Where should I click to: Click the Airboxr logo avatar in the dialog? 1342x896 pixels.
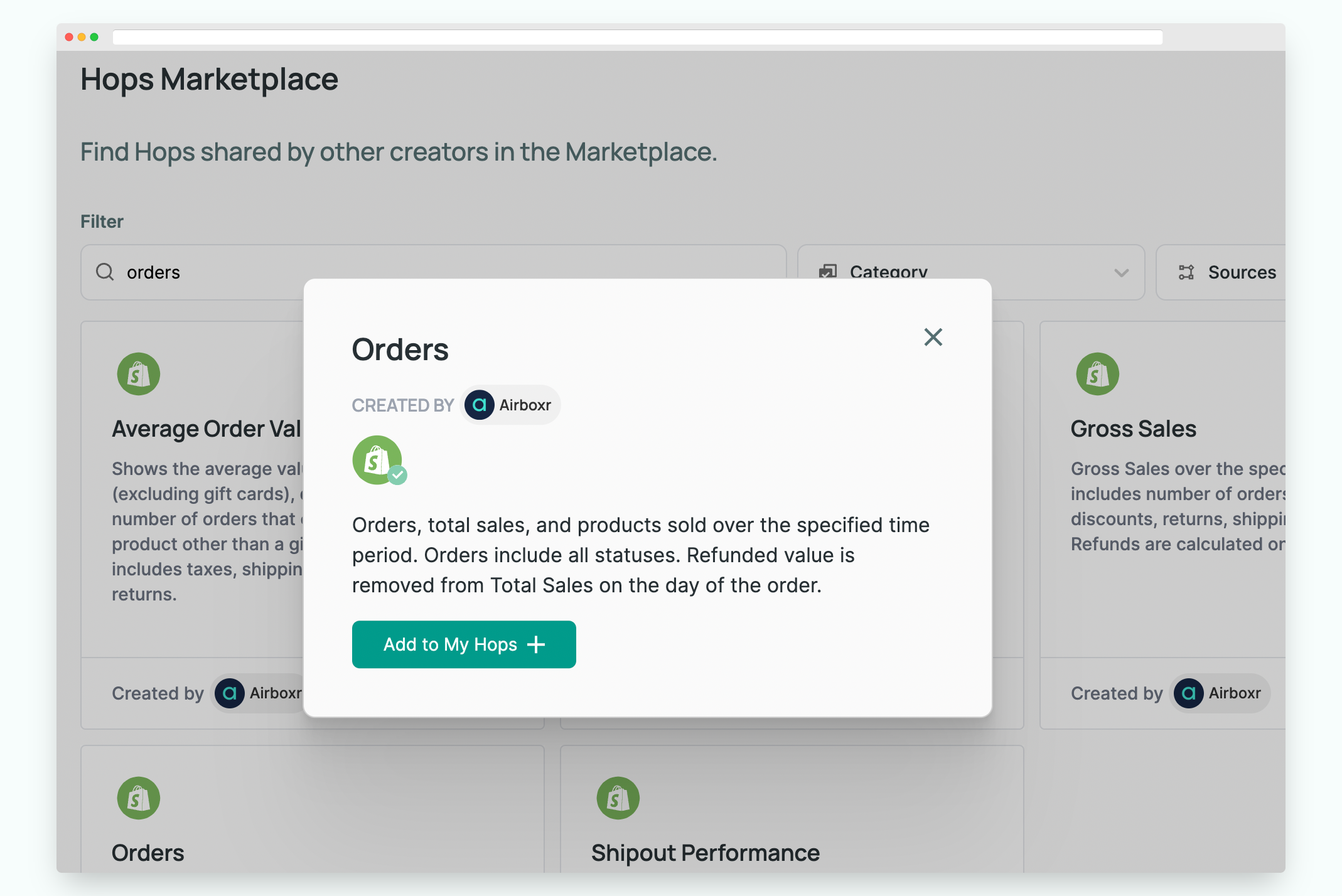[x=479, y=405]
